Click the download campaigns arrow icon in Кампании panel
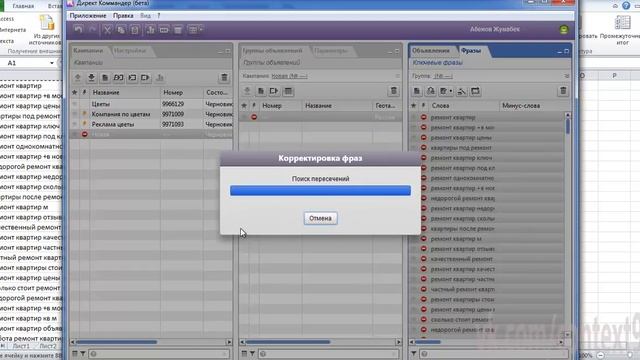The width and height of the screenshot is (640, 360). (x=91, y=78)
